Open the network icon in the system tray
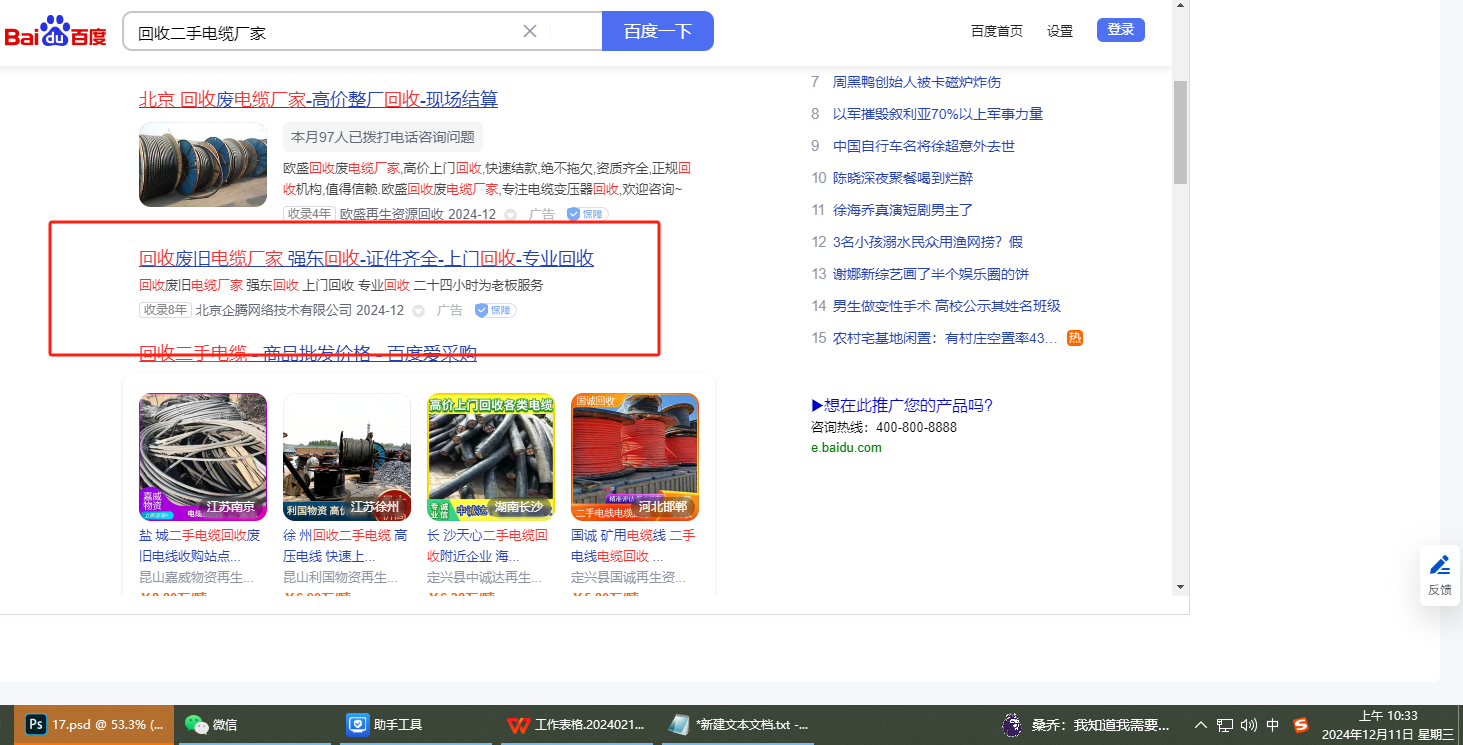Screen dimensions: 1463x745 1225,725
